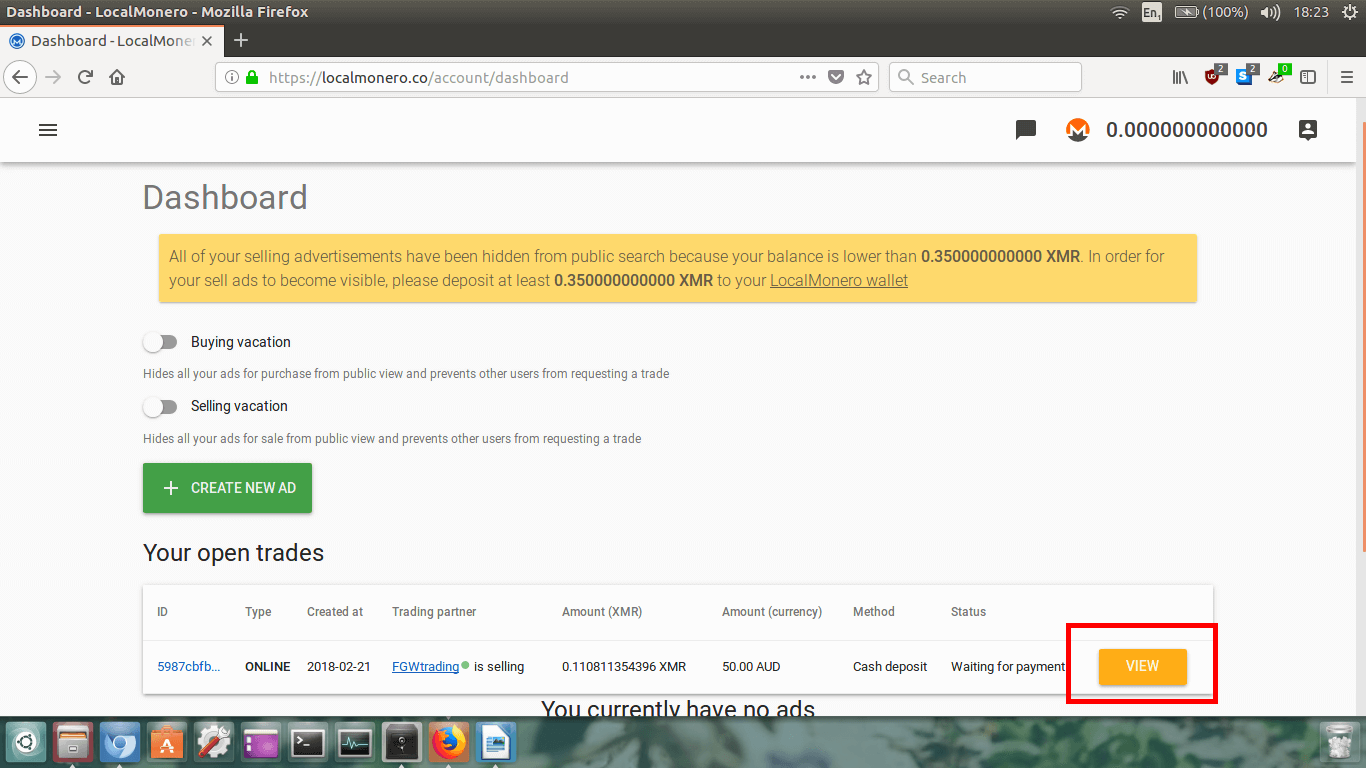The width and height of the screenshot is (1366, 768).
Task: Click the Amount (XMR) column header
Action: coord(602,611)
